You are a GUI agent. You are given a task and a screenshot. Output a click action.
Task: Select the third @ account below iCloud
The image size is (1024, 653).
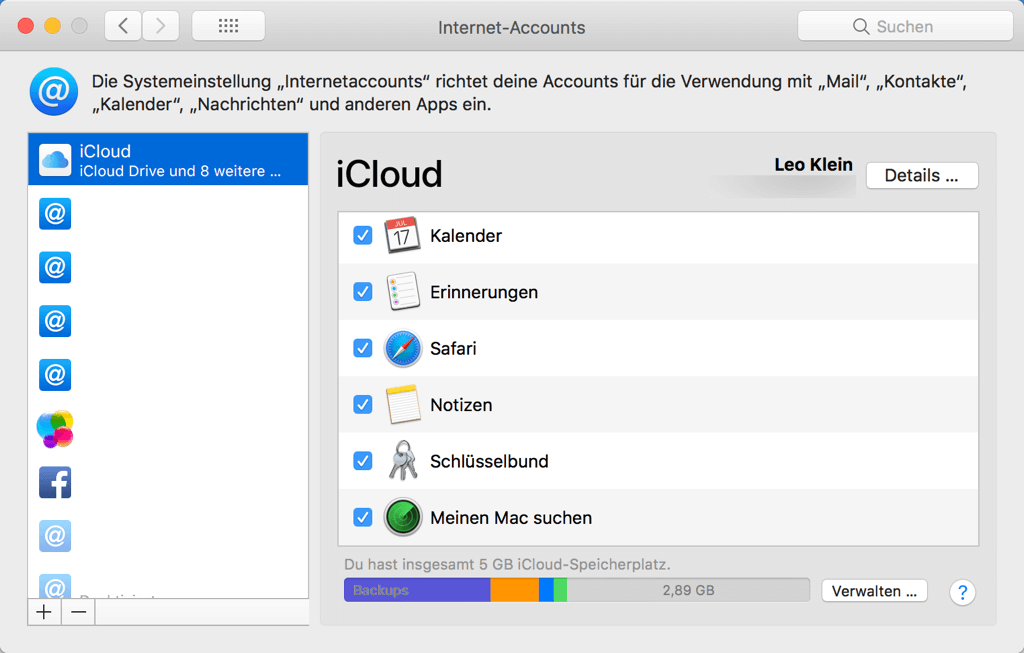[x=55, y=321]
